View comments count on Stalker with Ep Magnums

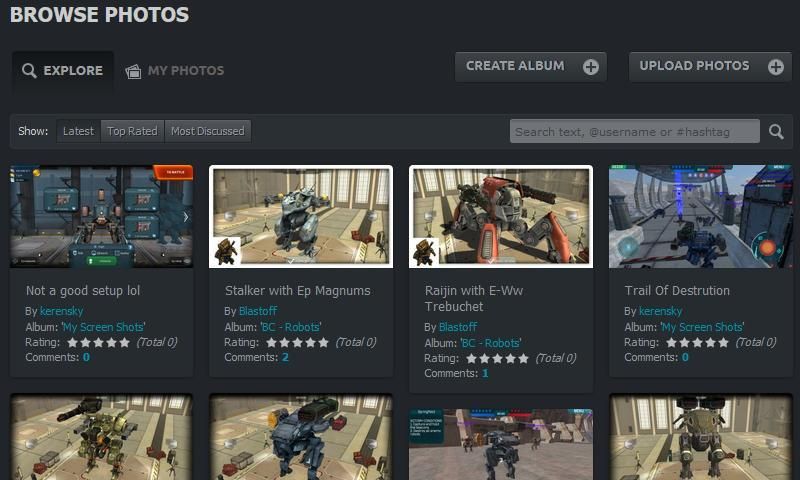[285, 357]
